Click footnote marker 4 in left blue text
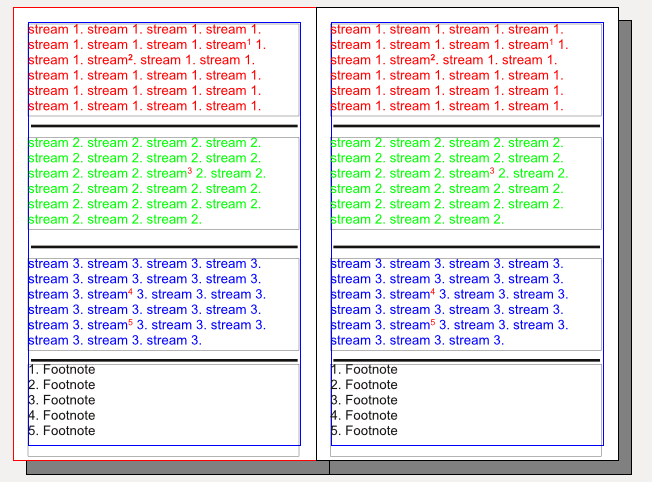This screenshot has width=652, height=482. [130, 292]
